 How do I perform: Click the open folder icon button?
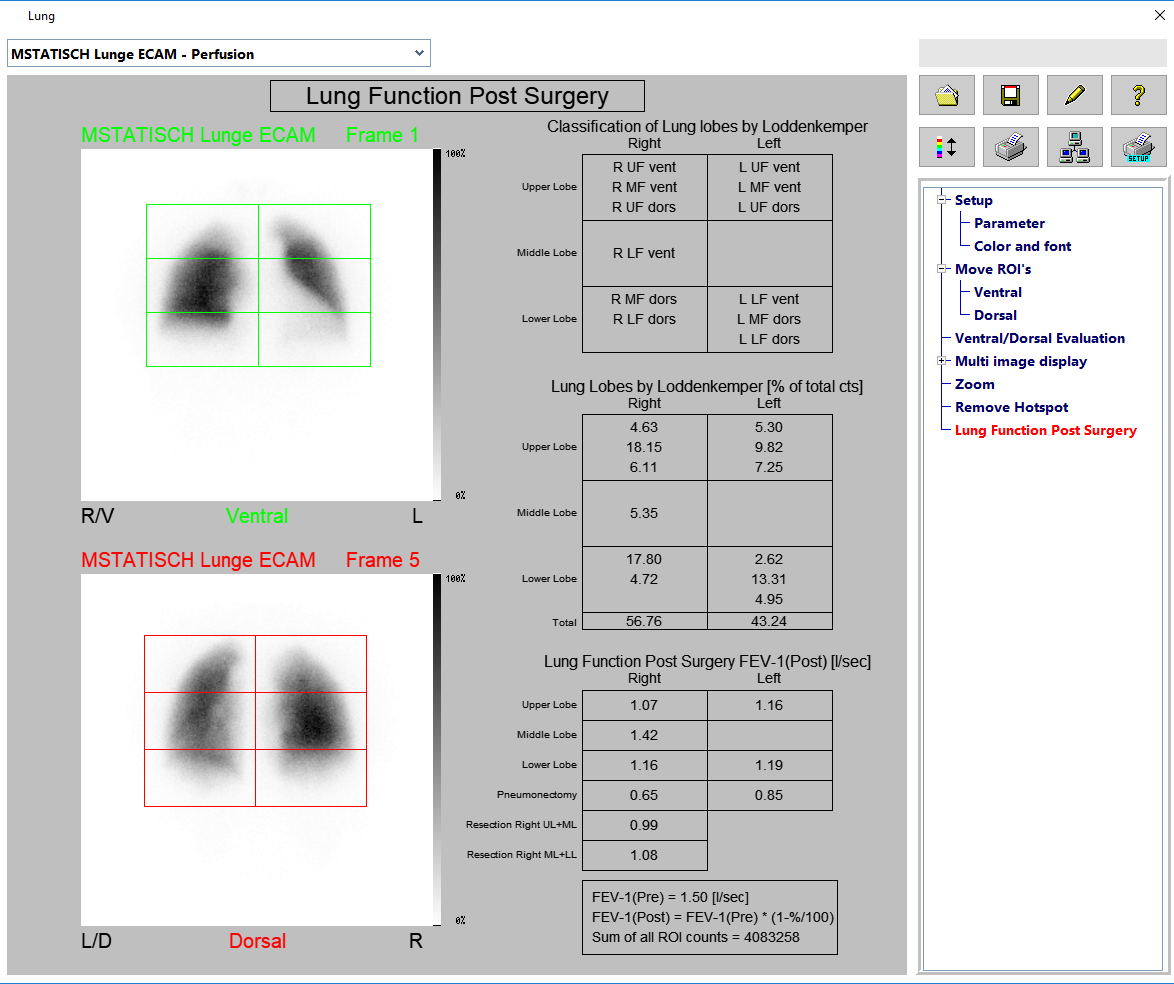[x=946, y=95]
